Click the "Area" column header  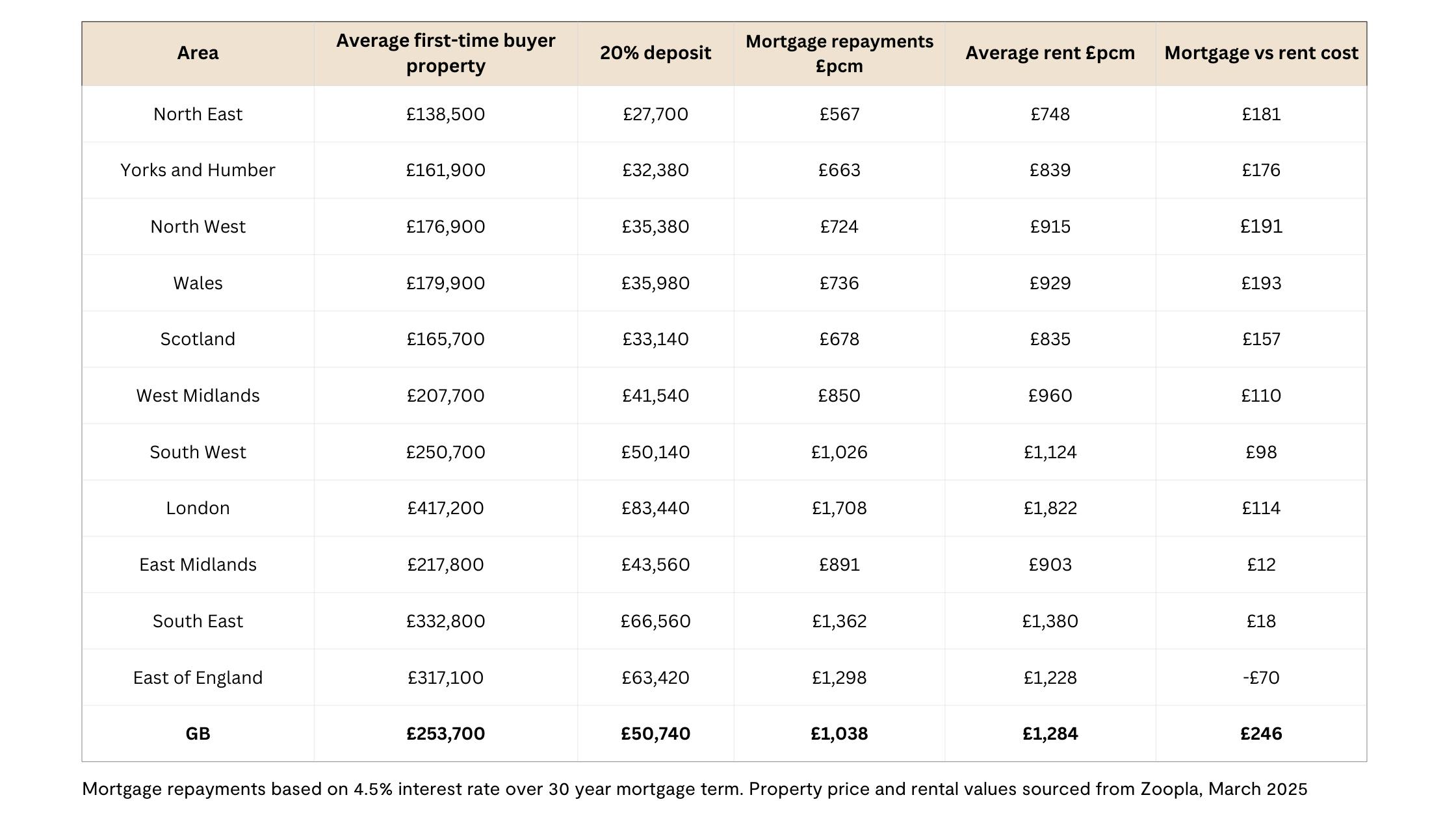coord(198,53)
